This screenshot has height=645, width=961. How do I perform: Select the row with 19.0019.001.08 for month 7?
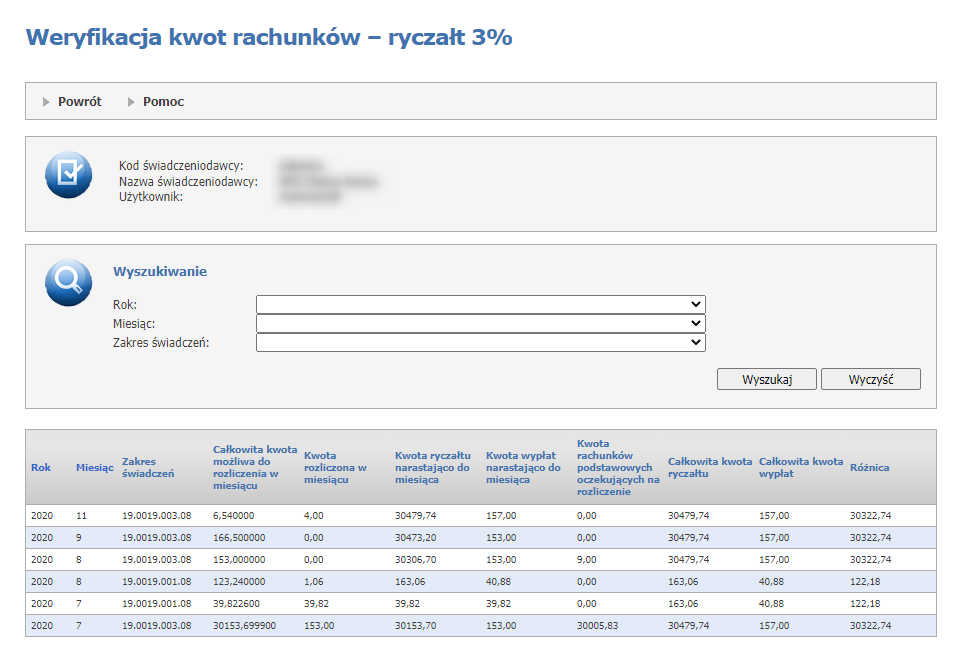point(480,603)
